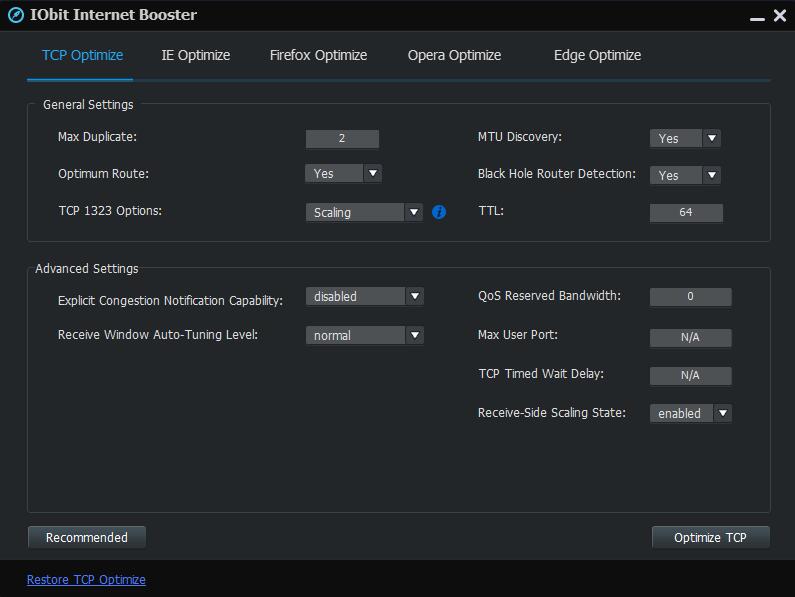
Task: Click the 'Advanced Settings' group heading
Action: (87, 268)
